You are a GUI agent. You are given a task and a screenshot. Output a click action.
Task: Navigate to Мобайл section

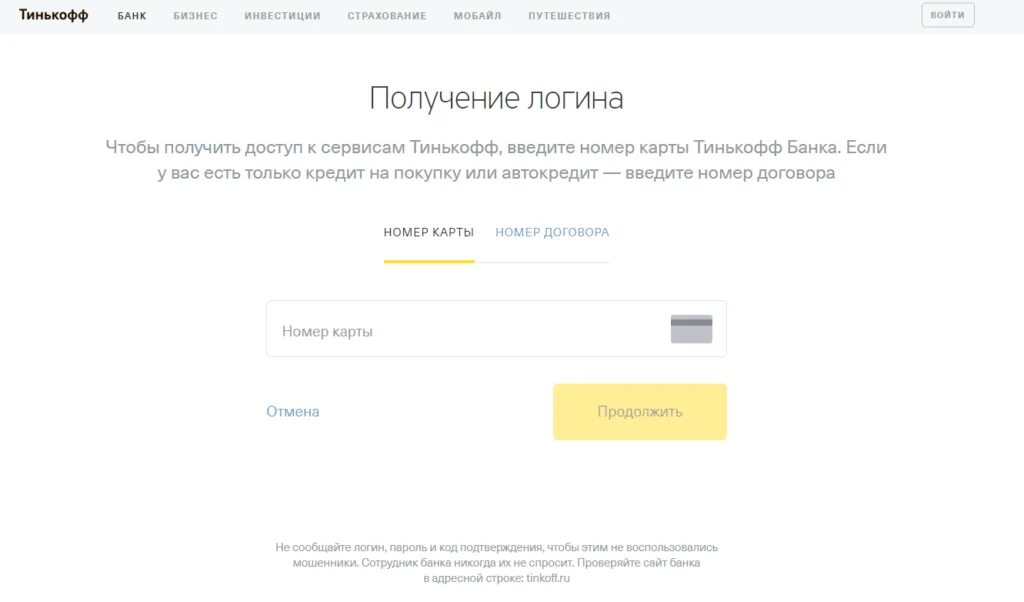(x=477, y=16)
